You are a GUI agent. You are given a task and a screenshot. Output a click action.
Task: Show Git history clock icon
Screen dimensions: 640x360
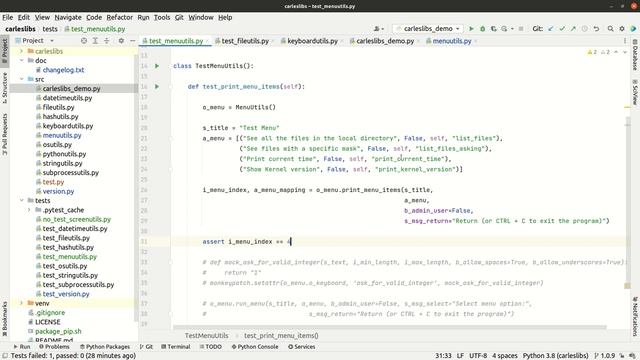(x=584, y=29)
